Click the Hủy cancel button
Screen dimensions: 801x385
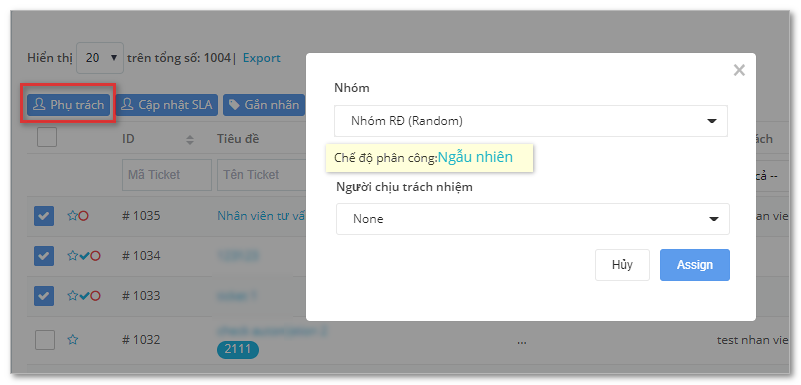coord(622,265)
